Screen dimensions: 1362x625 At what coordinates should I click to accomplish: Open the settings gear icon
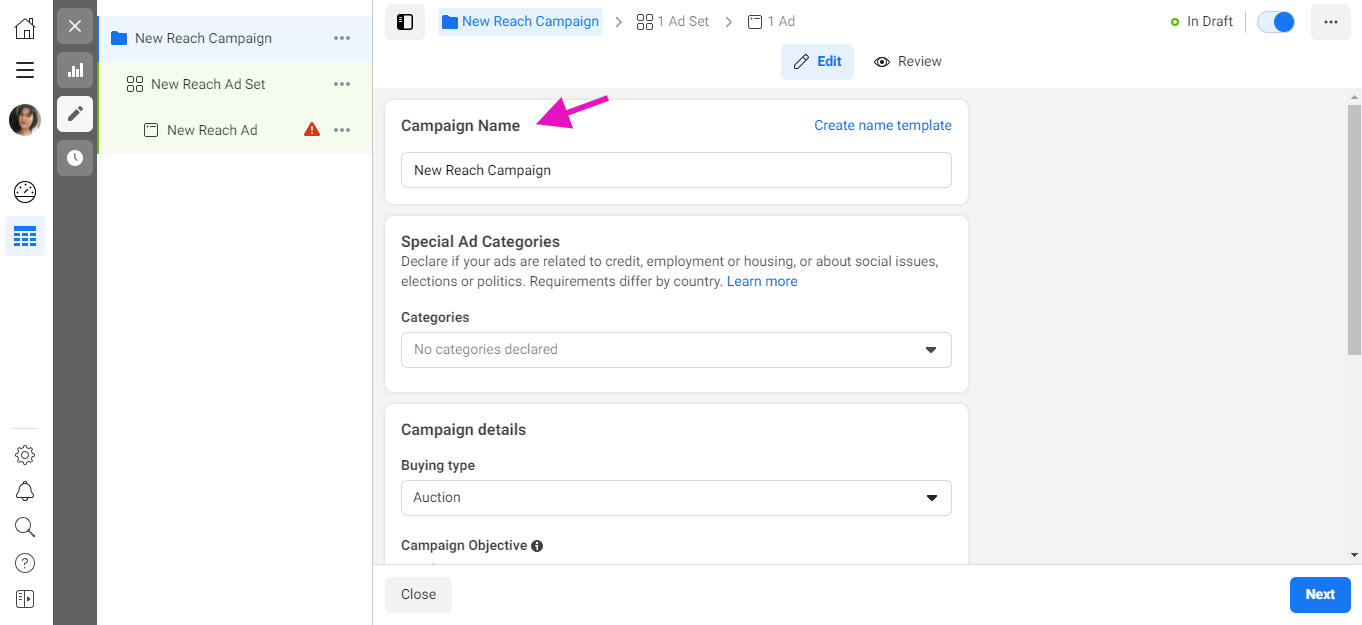[25, 455]
